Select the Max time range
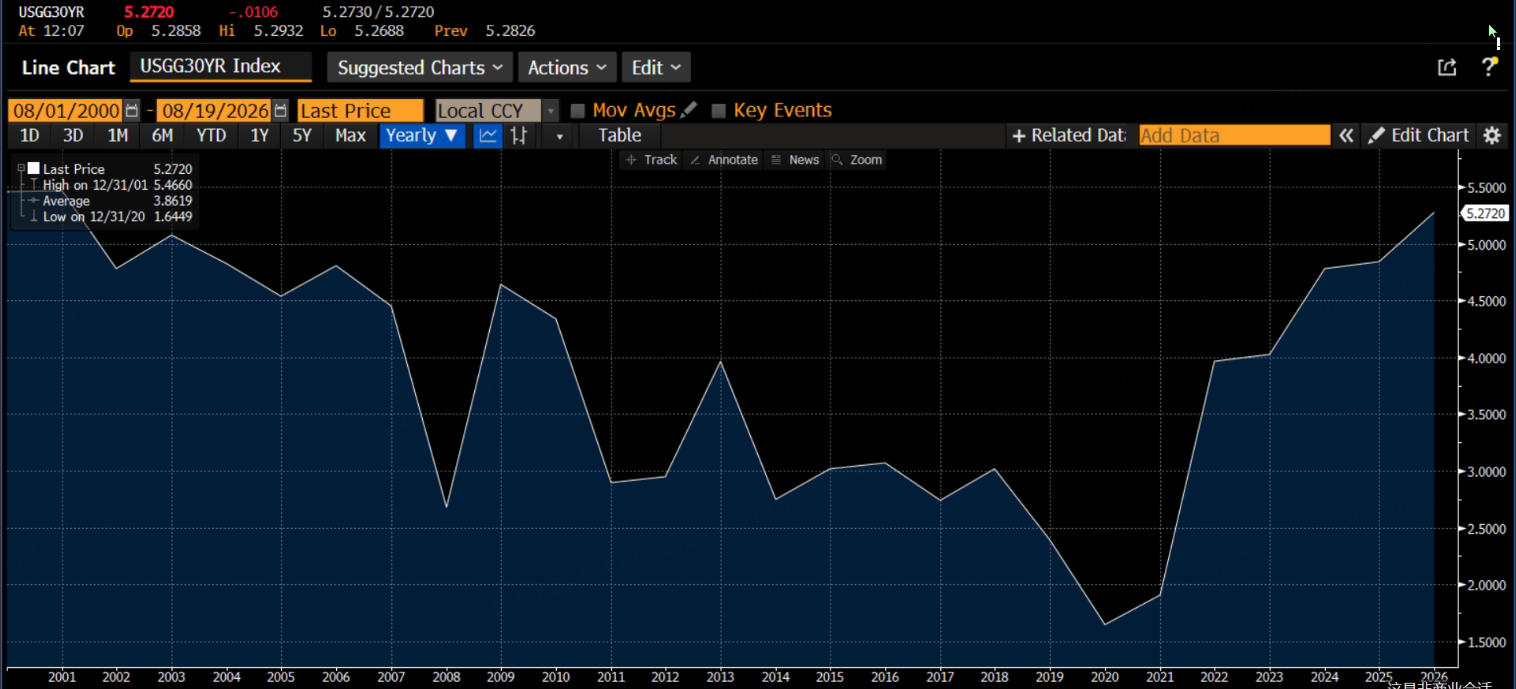Viewport: 1516px width, 689px height. point(350,136)
